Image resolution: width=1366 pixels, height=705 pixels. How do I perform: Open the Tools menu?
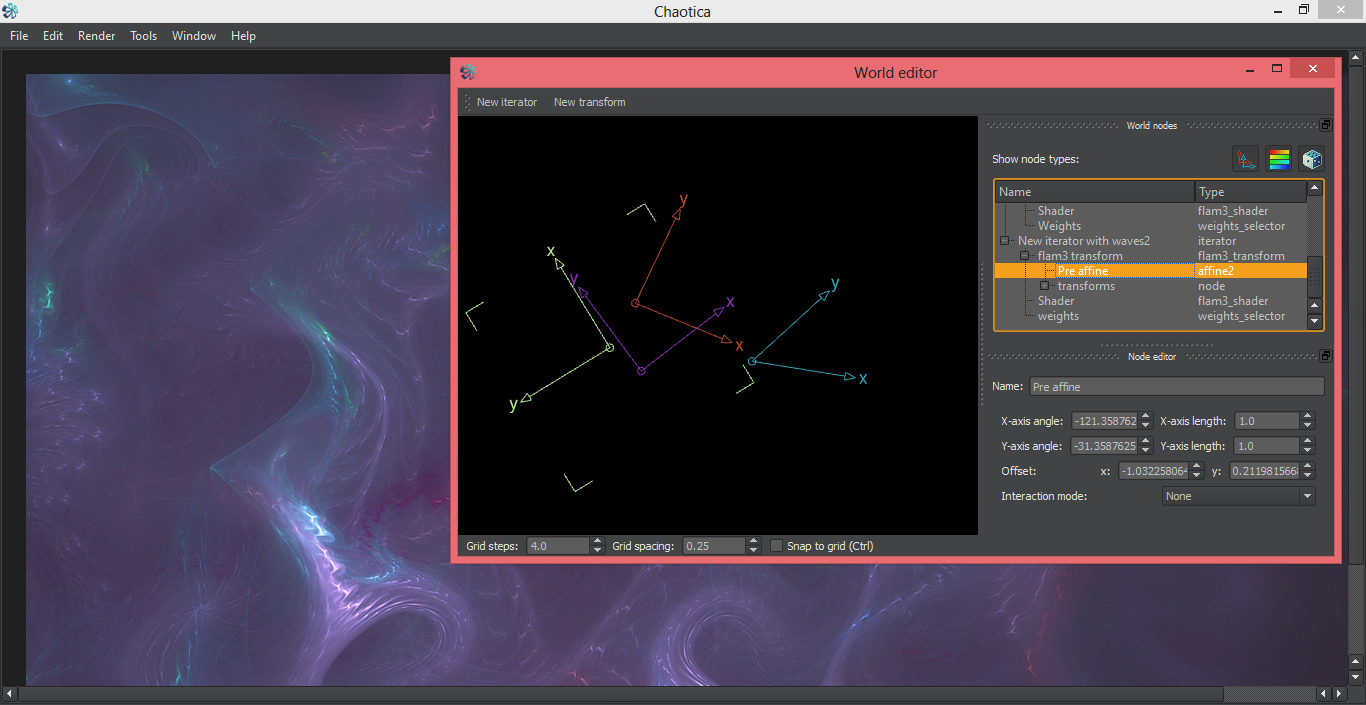(x=144, y=36)
